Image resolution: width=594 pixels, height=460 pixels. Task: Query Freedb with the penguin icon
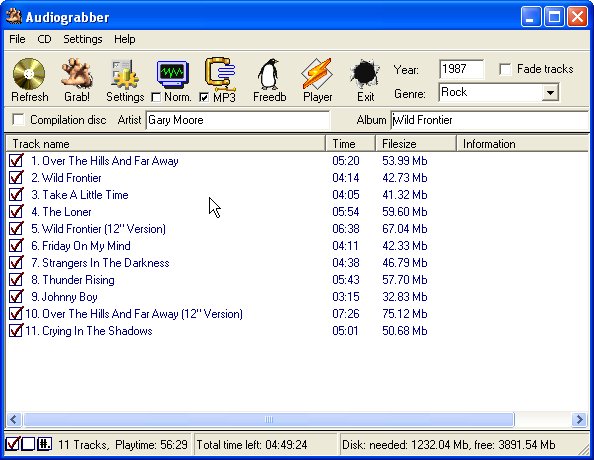pos(269,74)
